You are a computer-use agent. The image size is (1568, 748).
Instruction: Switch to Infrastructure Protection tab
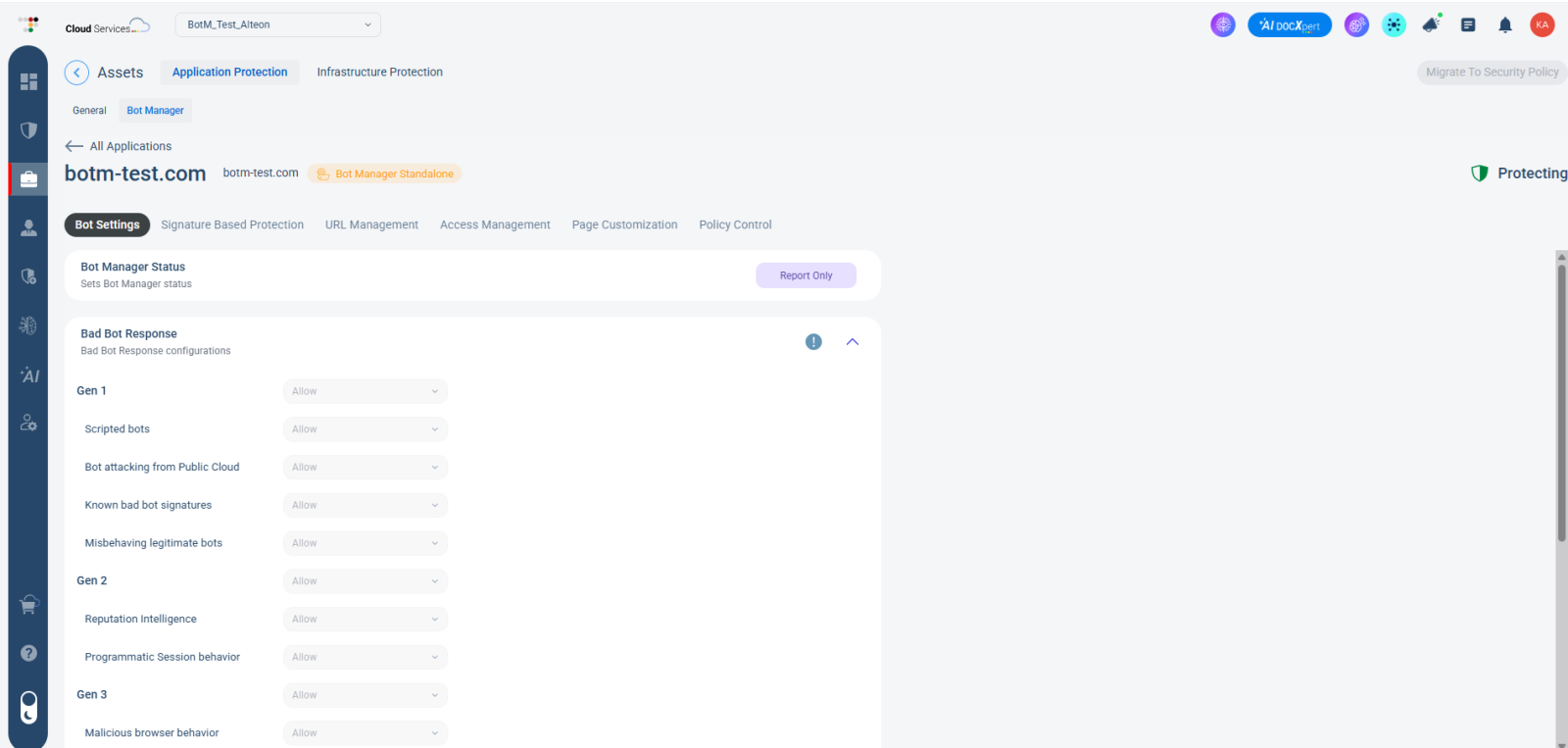click(x=379, y=73)
